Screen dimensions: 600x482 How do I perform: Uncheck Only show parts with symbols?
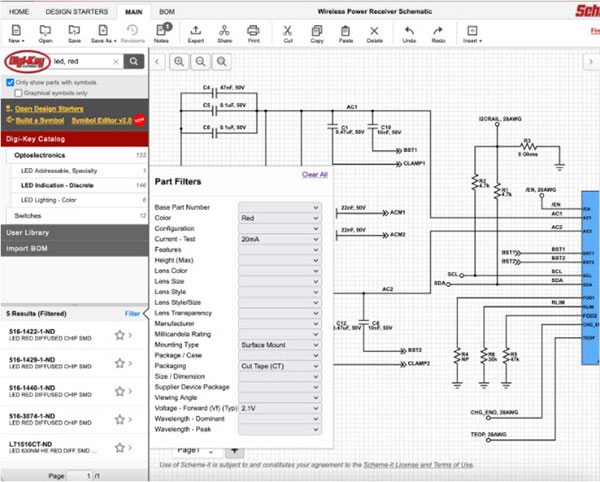tap(11, 82)
